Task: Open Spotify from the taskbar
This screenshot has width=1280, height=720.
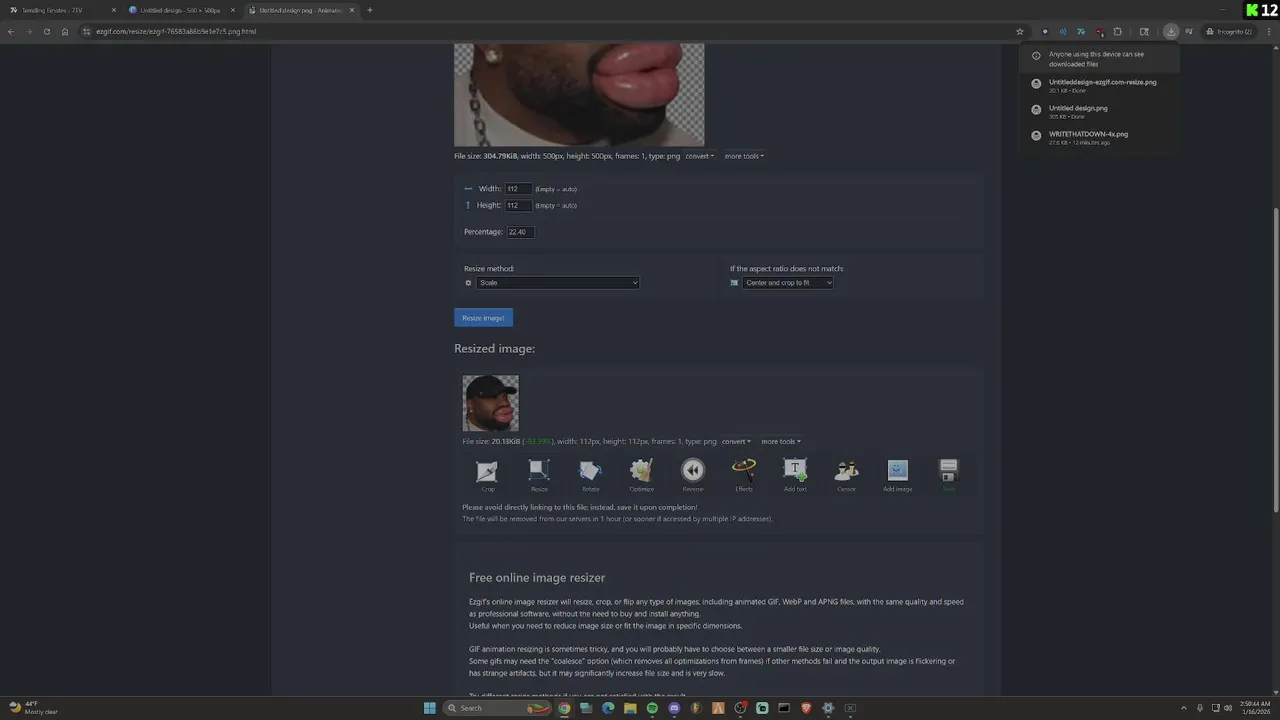Action: (x=652, y=708)
